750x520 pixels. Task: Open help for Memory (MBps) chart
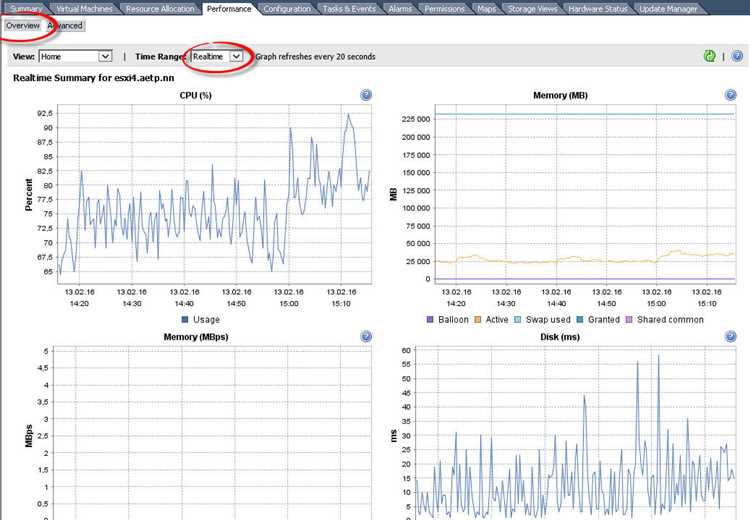[366, 336]
